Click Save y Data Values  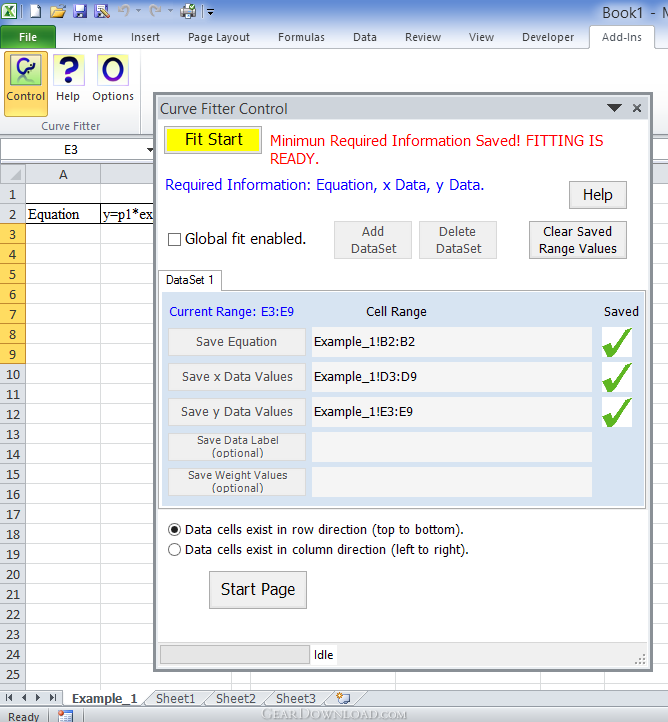[237, 412]
